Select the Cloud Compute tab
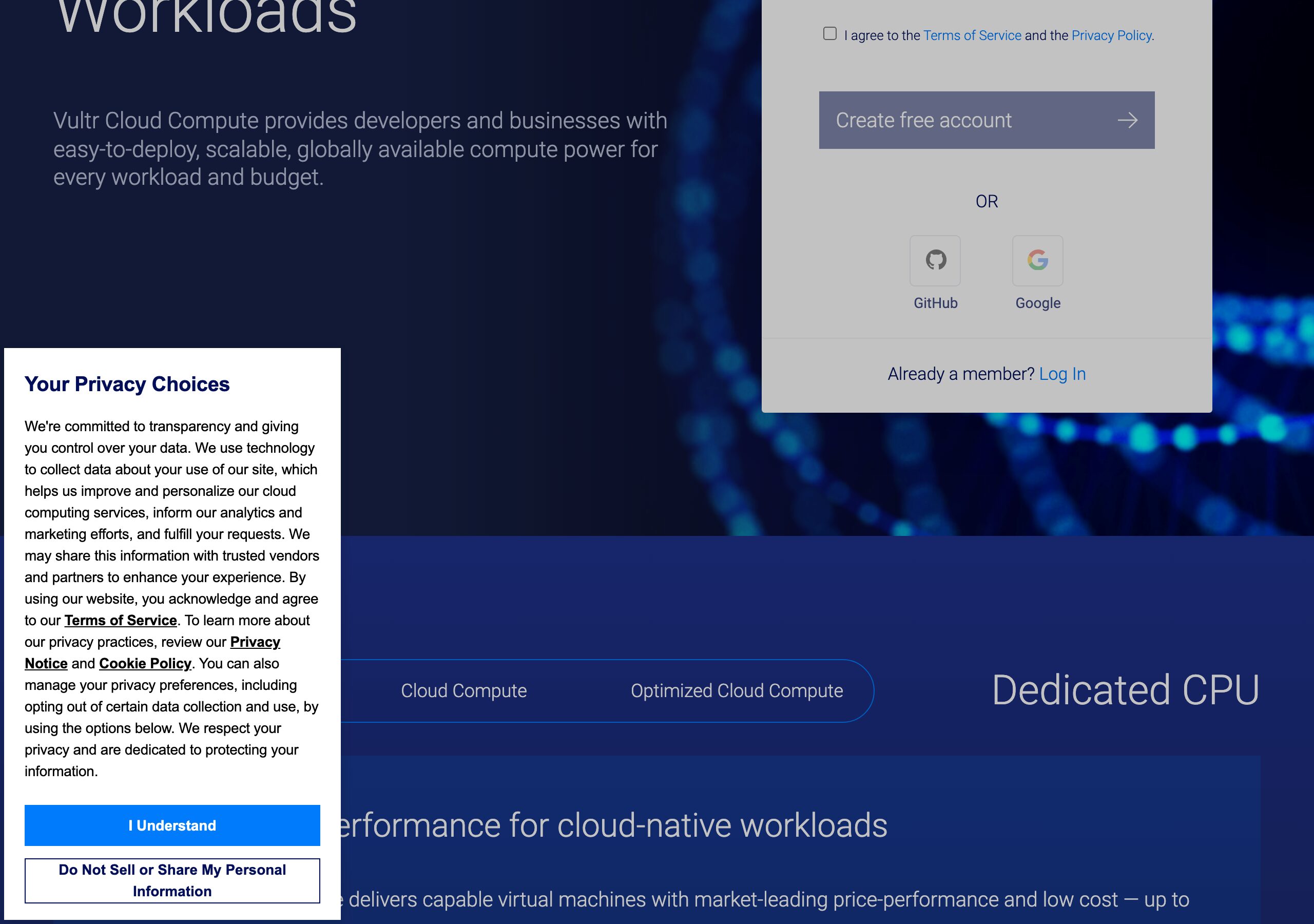 pyautogui.click(x=463, y=690)
